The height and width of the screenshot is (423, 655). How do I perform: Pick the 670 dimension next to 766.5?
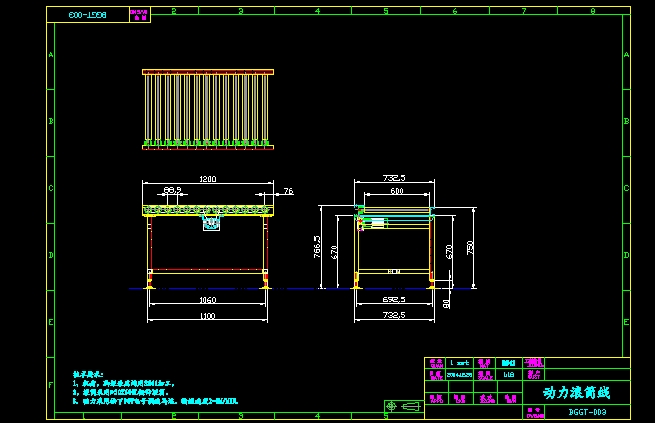[x=334, y=252]
